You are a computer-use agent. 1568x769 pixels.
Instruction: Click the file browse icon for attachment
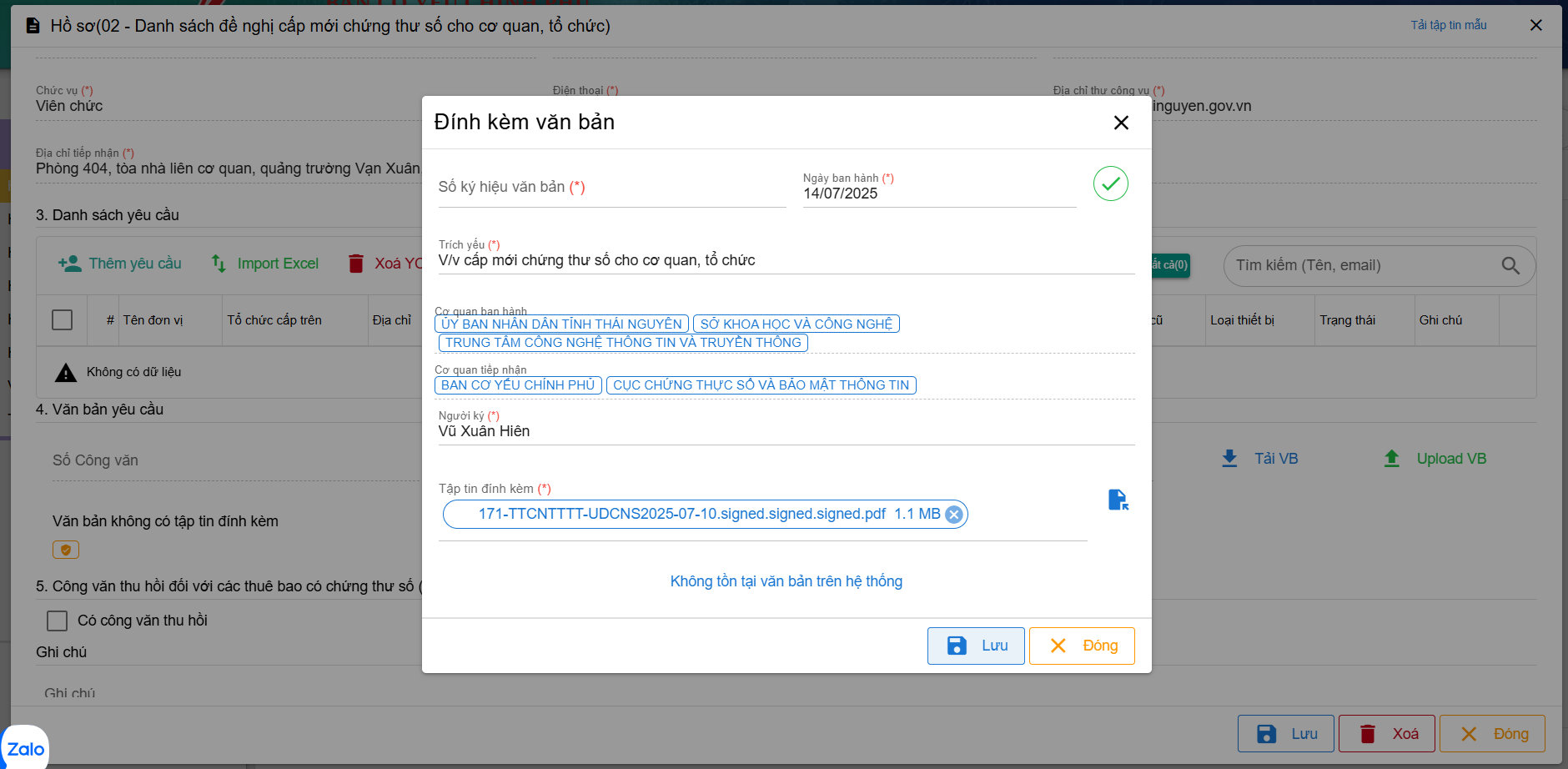[x=1118, y=500]
